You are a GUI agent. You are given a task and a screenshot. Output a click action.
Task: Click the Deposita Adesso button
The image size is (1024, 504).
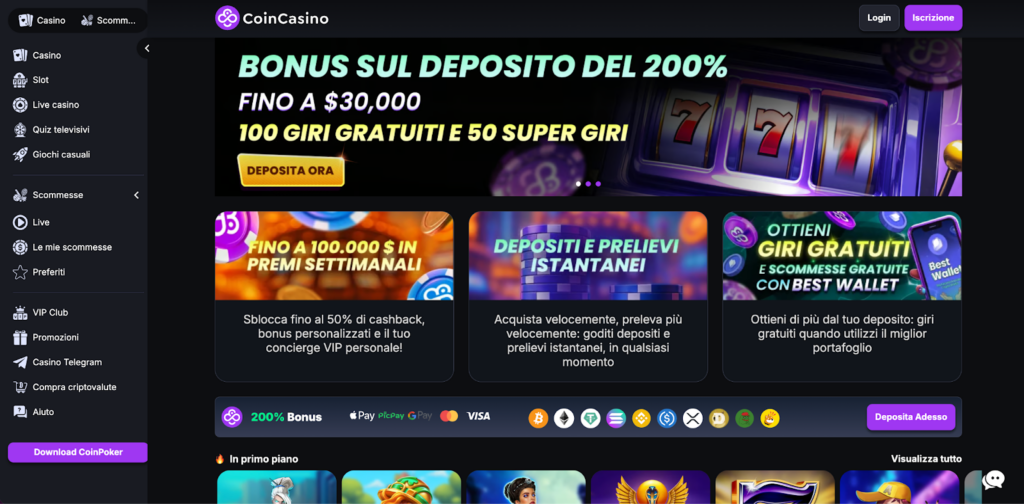pyautogui.click(x=911, y=417)
